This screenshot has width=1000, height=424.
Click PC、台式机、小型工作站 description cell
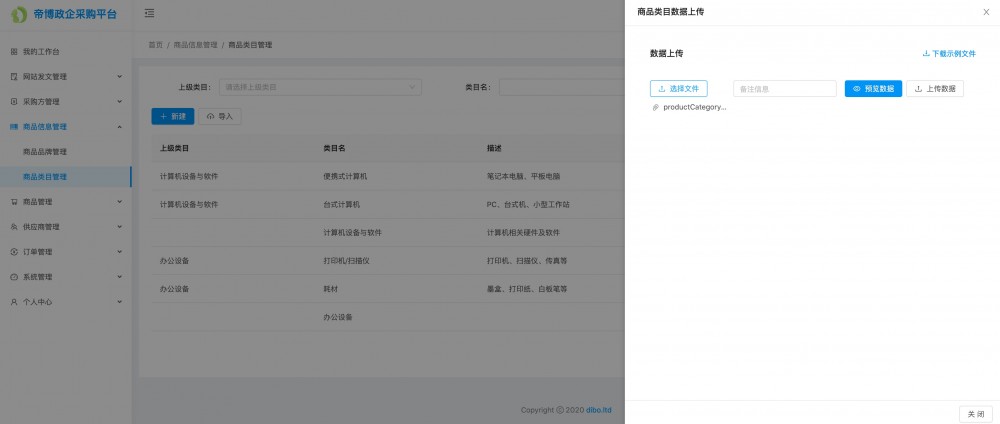click(x=528, y=205)
